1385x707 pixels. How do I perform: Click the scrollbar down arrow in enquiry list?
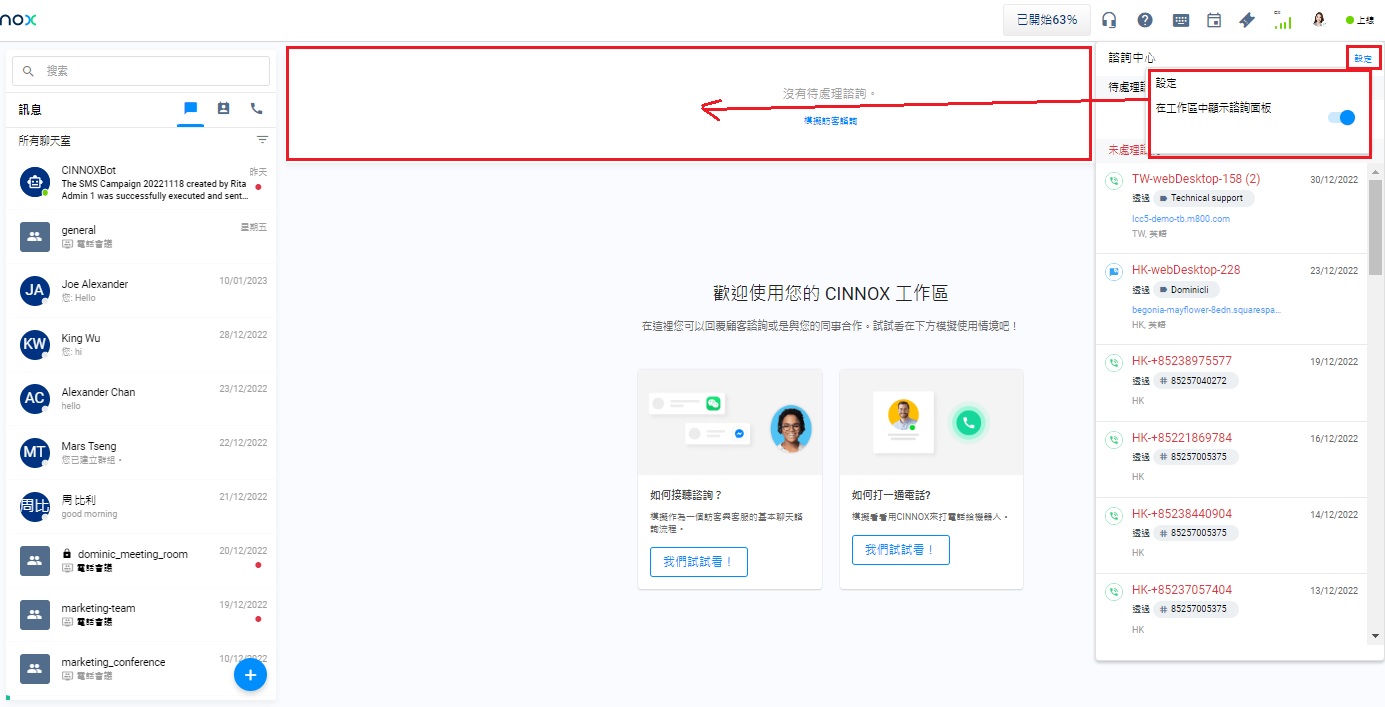coord(1375,635)
